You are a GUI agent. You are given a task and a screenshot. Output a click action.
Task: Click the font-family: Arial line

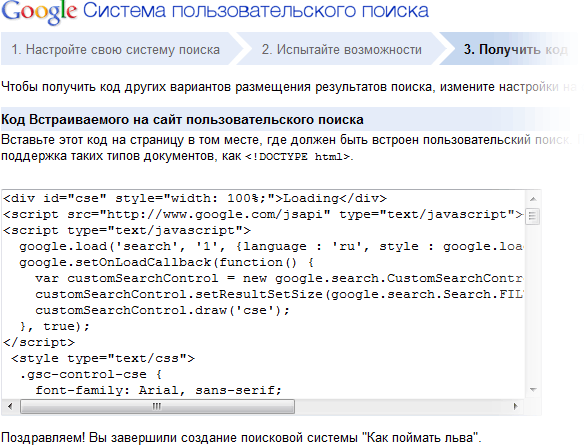click(x=158, y=391)
